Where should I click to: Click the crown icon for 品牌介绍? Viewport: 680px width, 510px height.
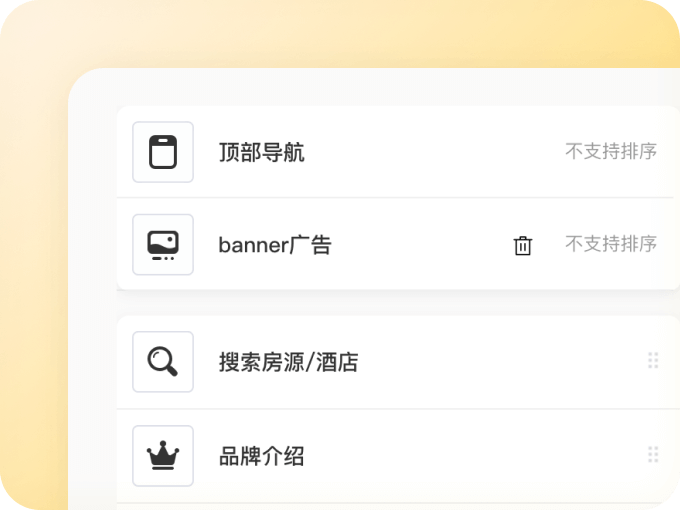pyautogui.click(x=162, y=456)
